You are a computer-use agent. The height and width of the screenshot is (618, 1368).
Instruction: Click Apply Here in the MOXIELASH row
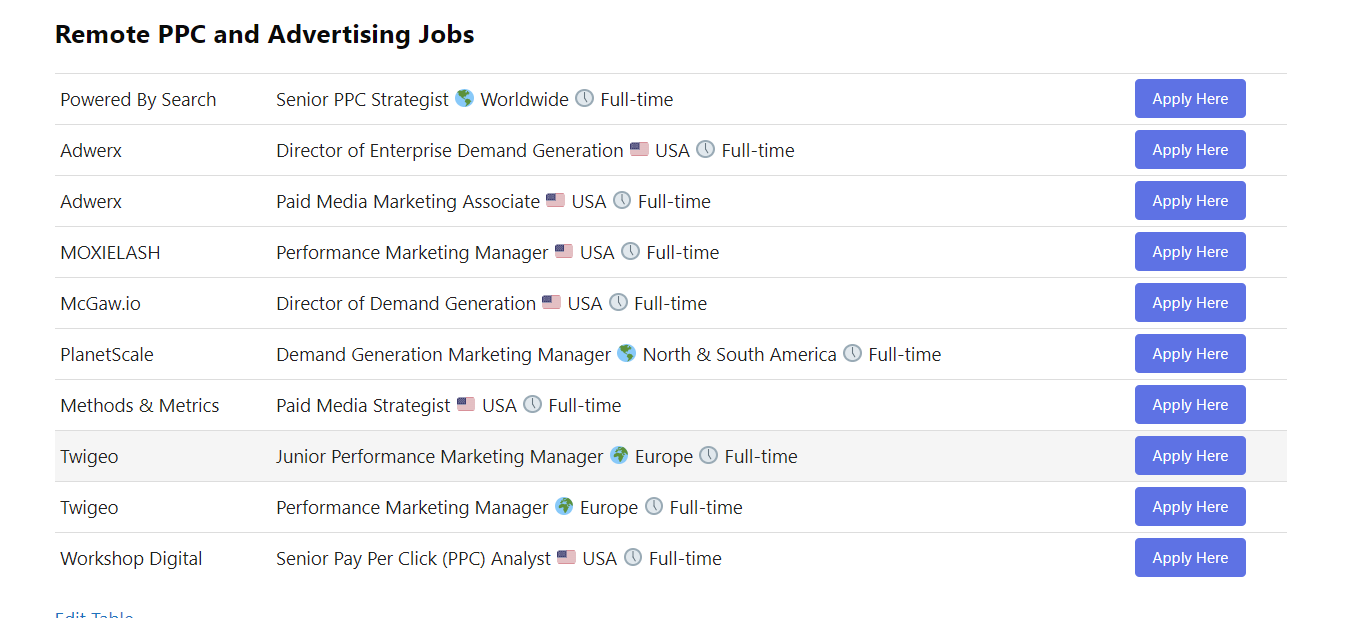point(1189,252)
